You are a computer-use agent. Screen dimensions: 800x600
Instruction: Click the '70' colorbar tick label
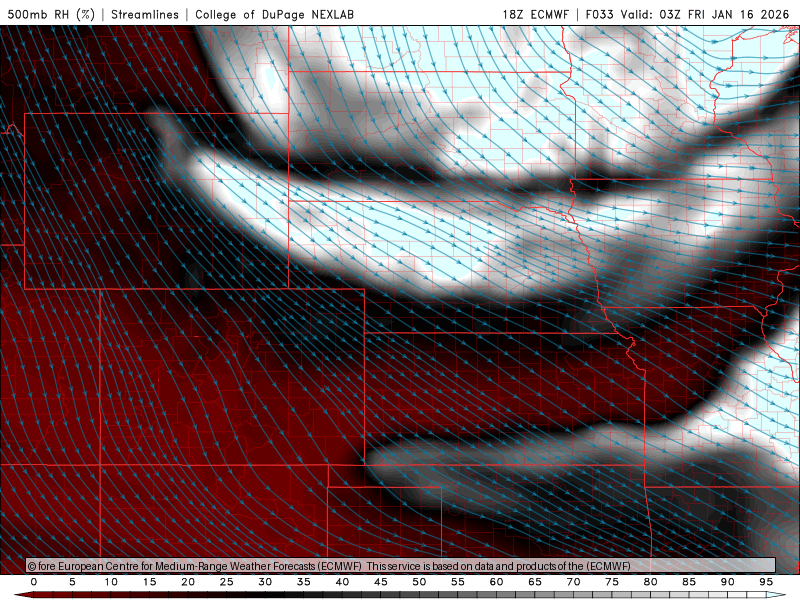[573, 582]
